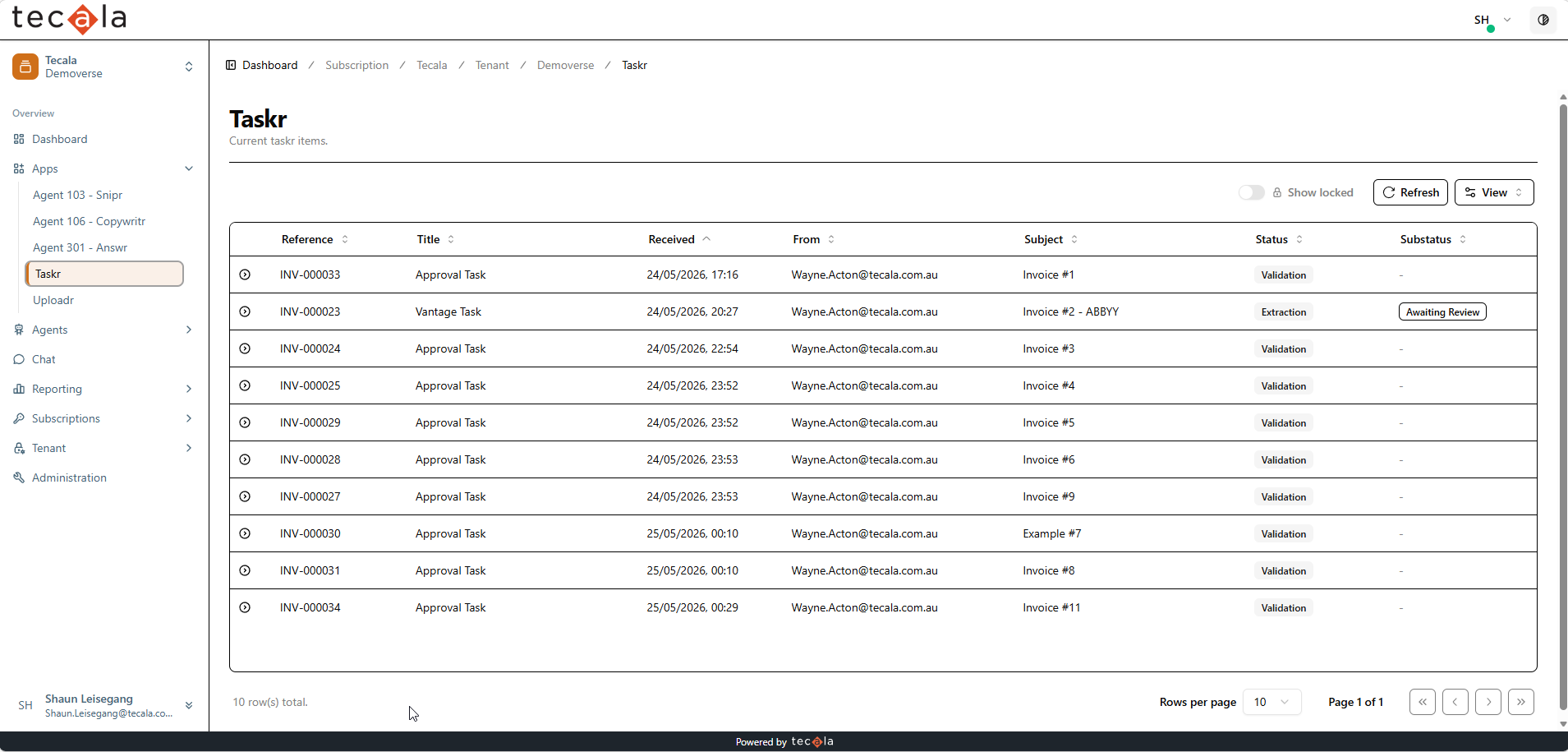This screenshot has width=1568, height=752.
Task: Click the Refresh button
Action: (1410, 192)
